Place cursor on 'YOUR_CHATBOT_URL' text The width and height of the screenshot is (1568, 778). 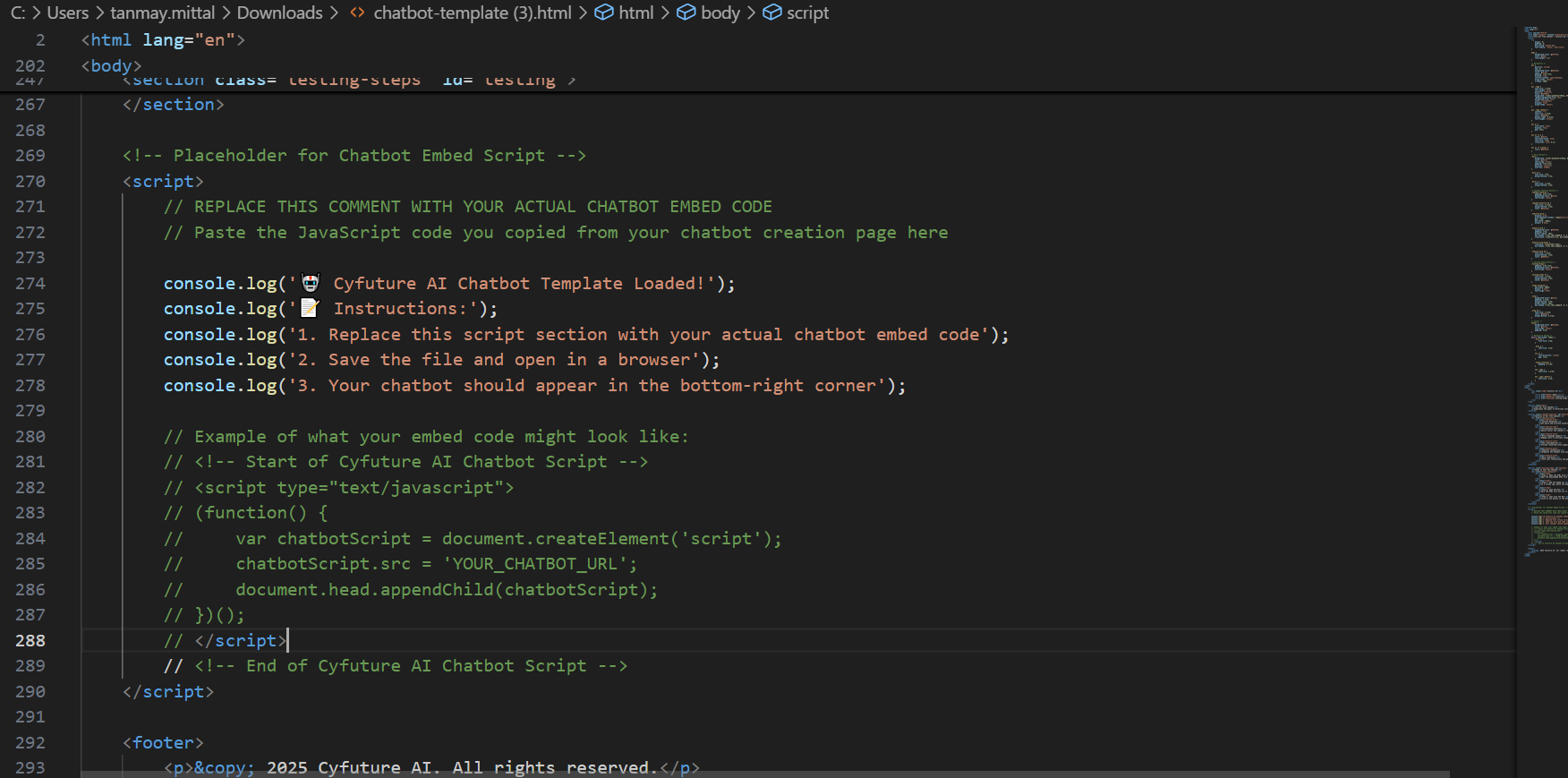[534, 564]
